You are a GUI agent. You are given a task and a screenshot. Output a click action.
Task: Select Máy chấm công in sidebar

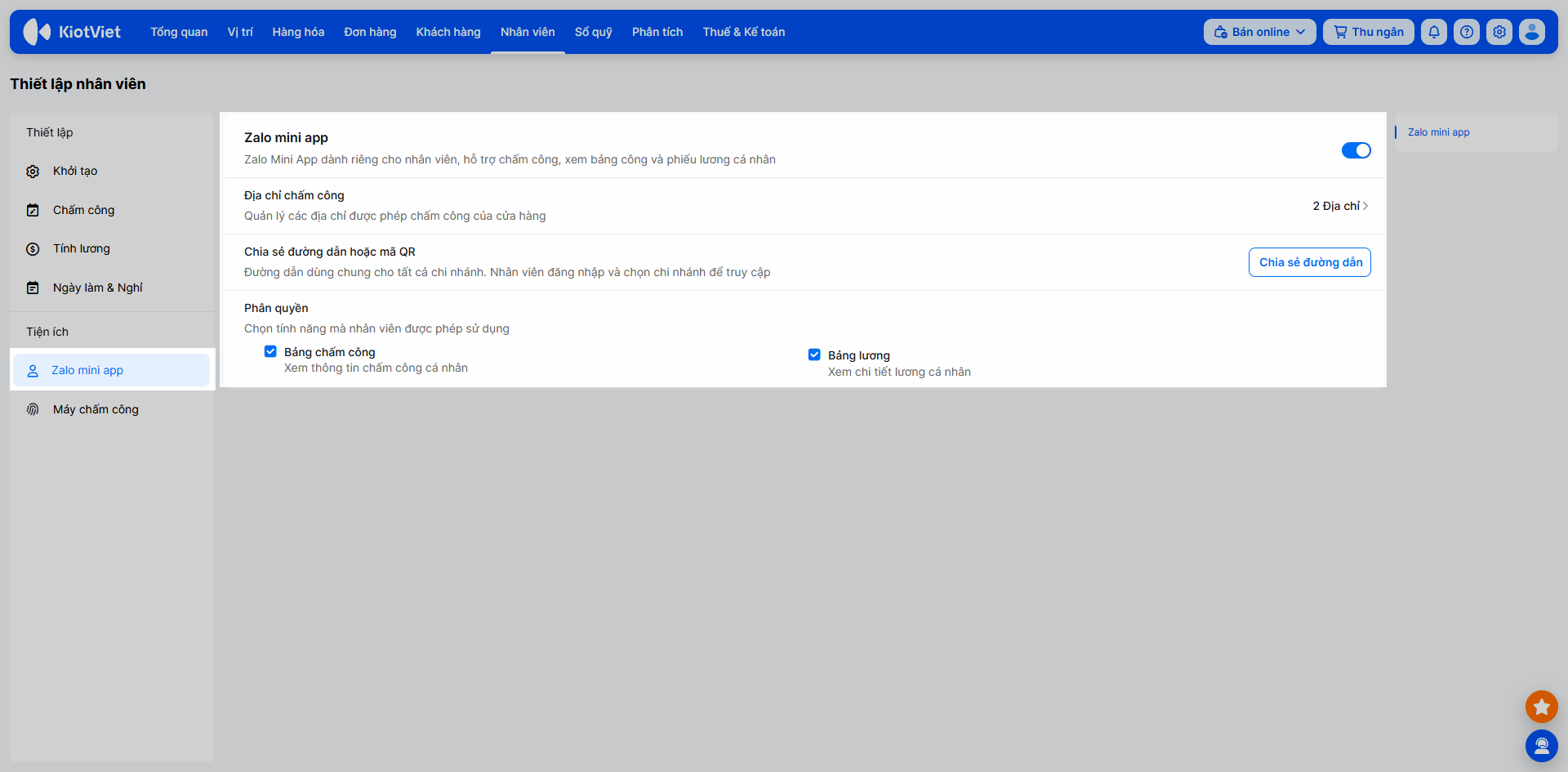[x=112, y=409]
